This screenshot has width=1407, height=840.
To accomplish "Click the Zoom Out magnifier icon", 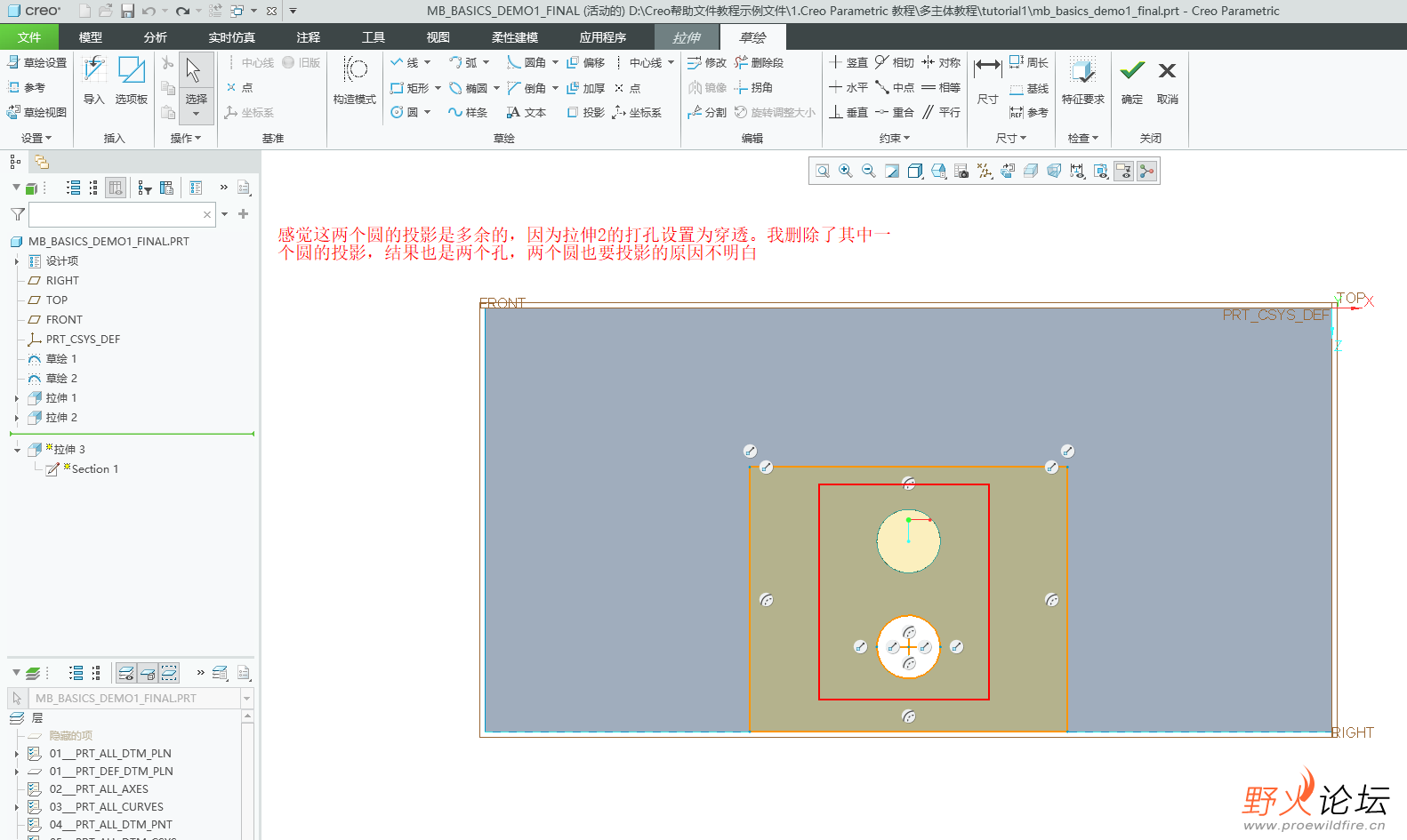I will 869,171.
